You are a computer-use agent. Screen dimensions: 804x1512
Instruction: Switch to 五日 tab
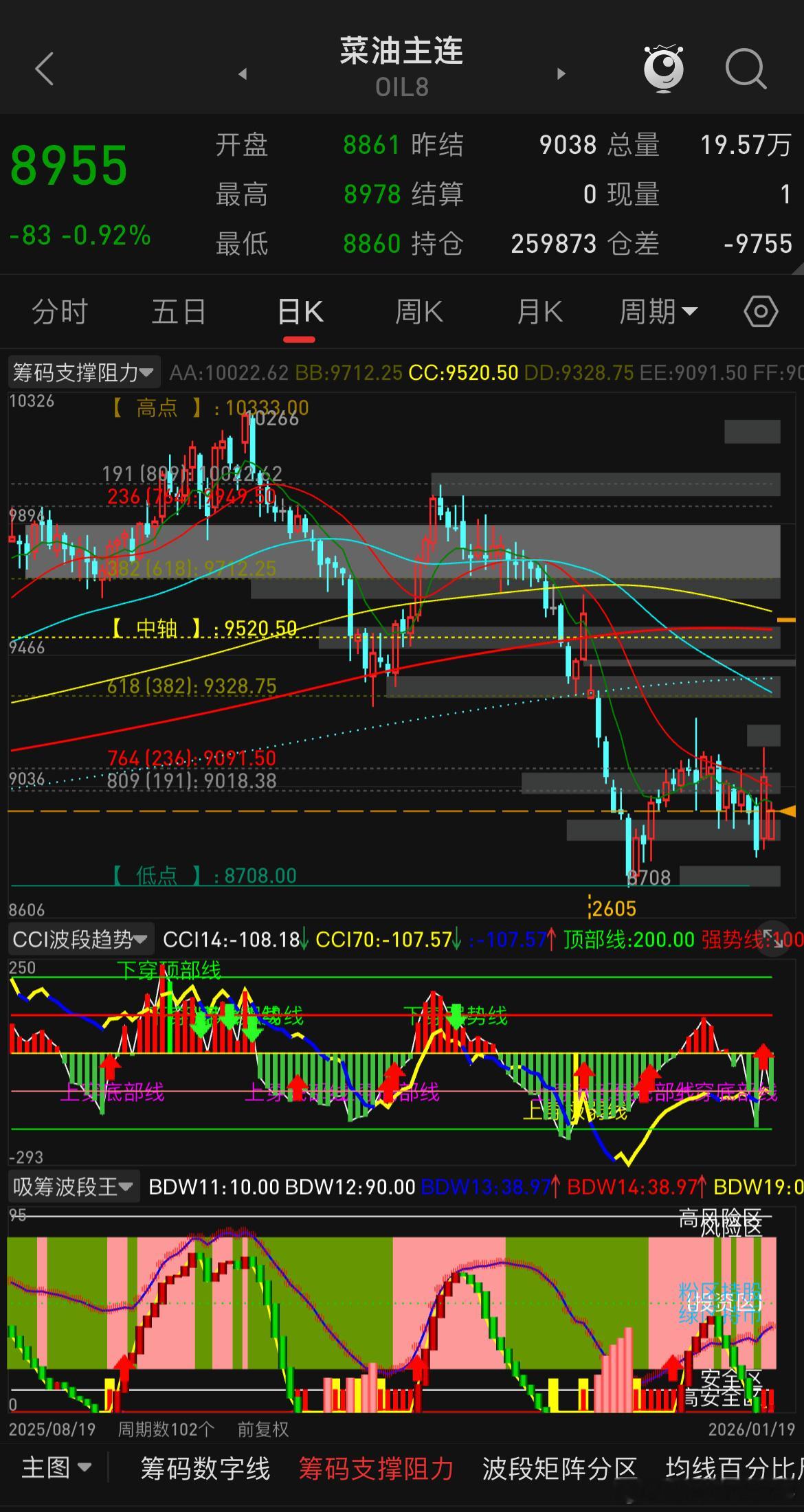click(x=179, y=312)
